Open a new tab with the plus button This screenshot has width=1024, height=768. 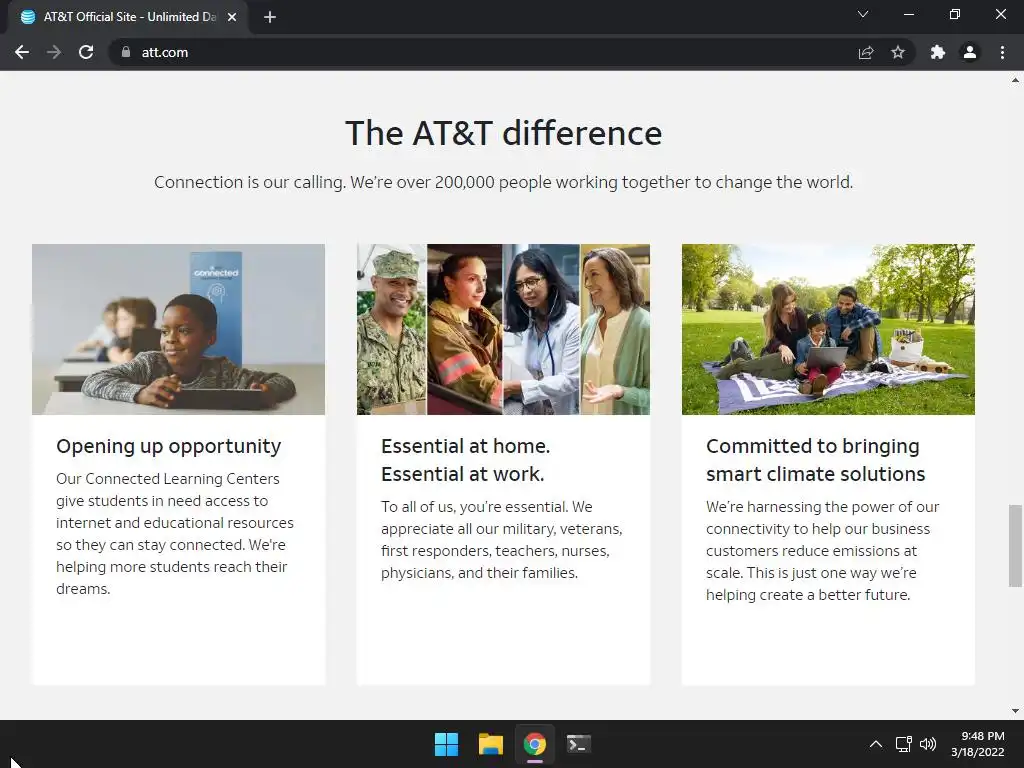tap(270, 18)
